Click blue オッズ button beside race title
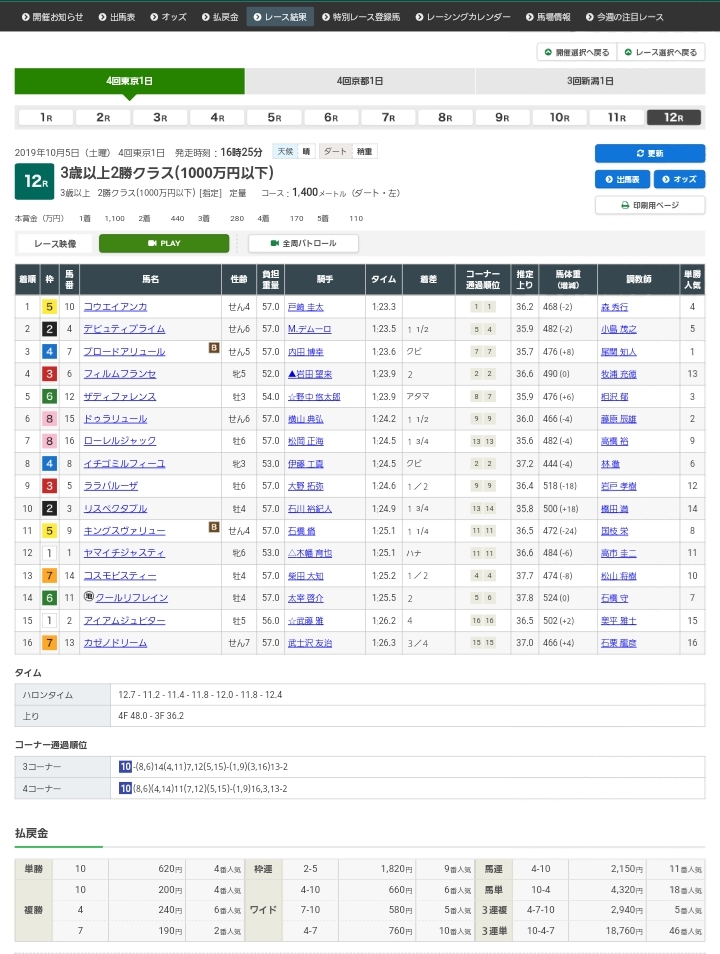Viewport: 720px width, 954px height. (x=679, y=179)
